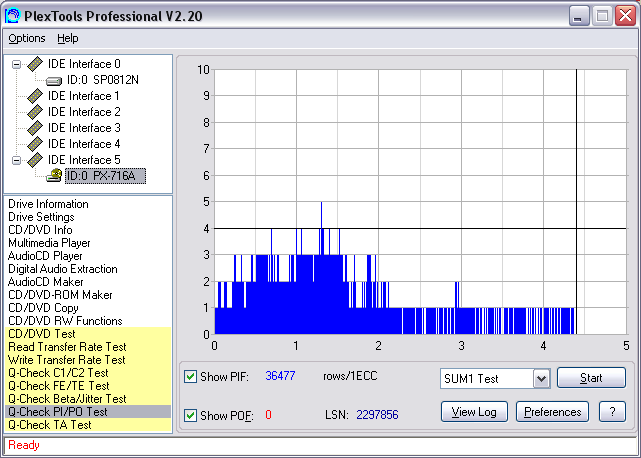Minimize the PlexTools window
Screen dimensions: 641x458
click(x=579, y=16)
